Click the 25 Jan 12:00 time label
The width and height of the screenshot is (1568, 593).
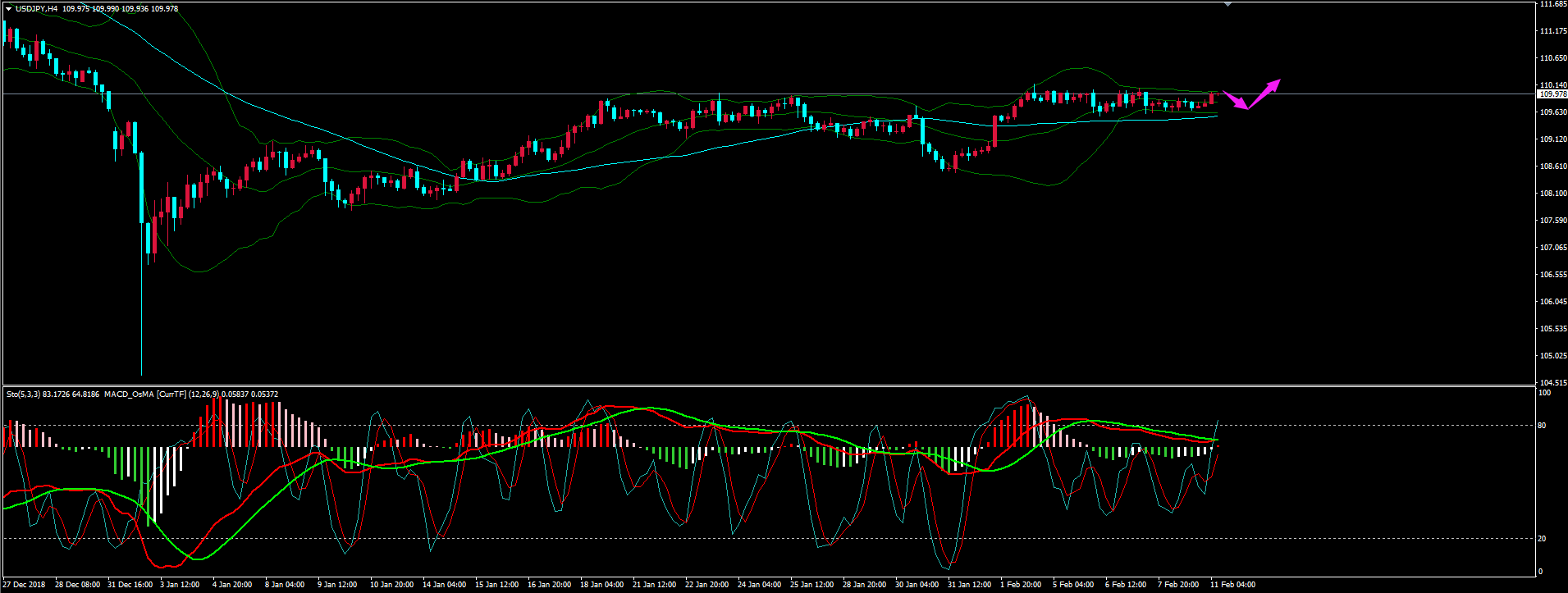812,585
